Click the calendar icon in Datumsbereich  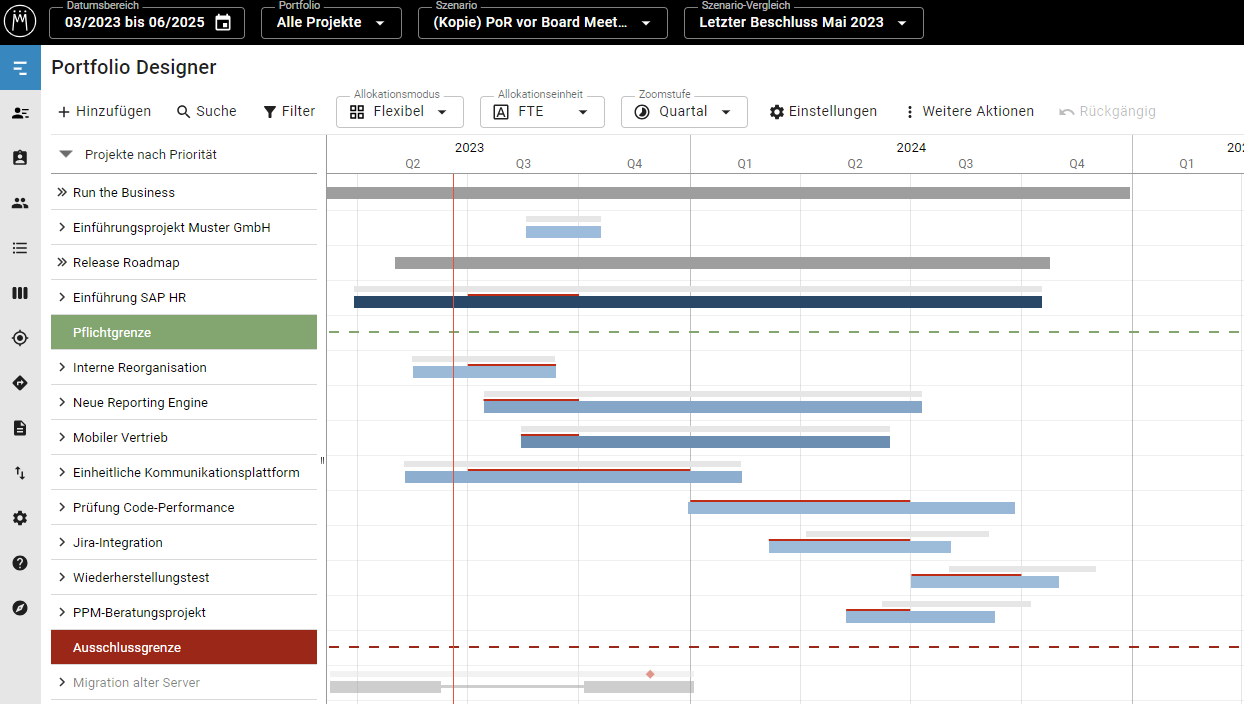[223, 22]
